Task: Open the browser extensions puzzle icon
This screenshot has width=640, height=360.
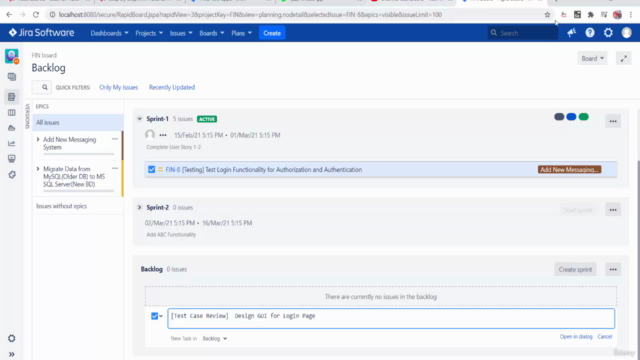Action: pyautogui.click(x=591, y=15)
